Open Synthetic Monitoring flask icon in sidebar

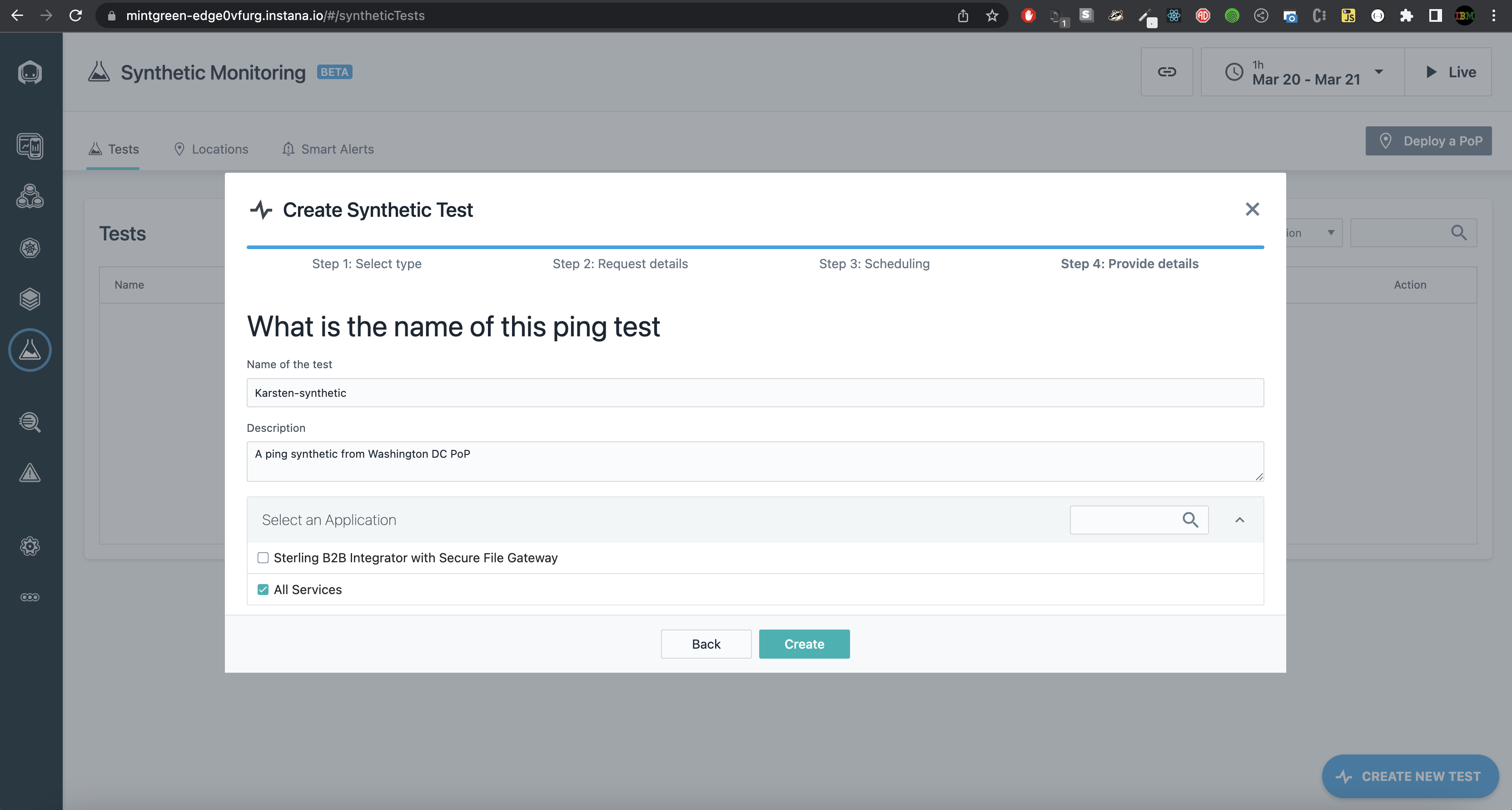[30, 350]
